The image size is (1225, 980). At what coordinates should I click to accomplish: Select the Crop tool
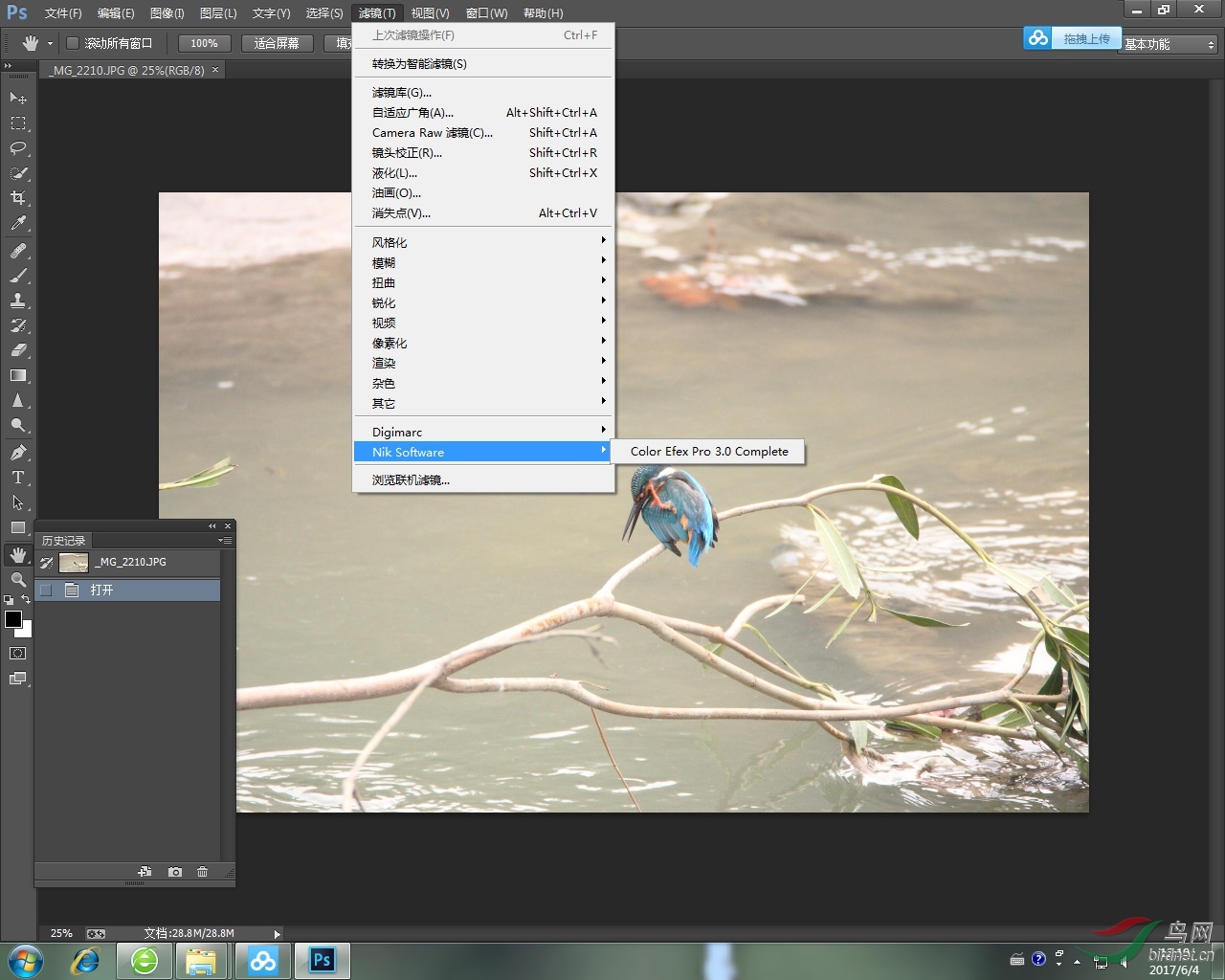pyautogui.click(x=18, y=198)
